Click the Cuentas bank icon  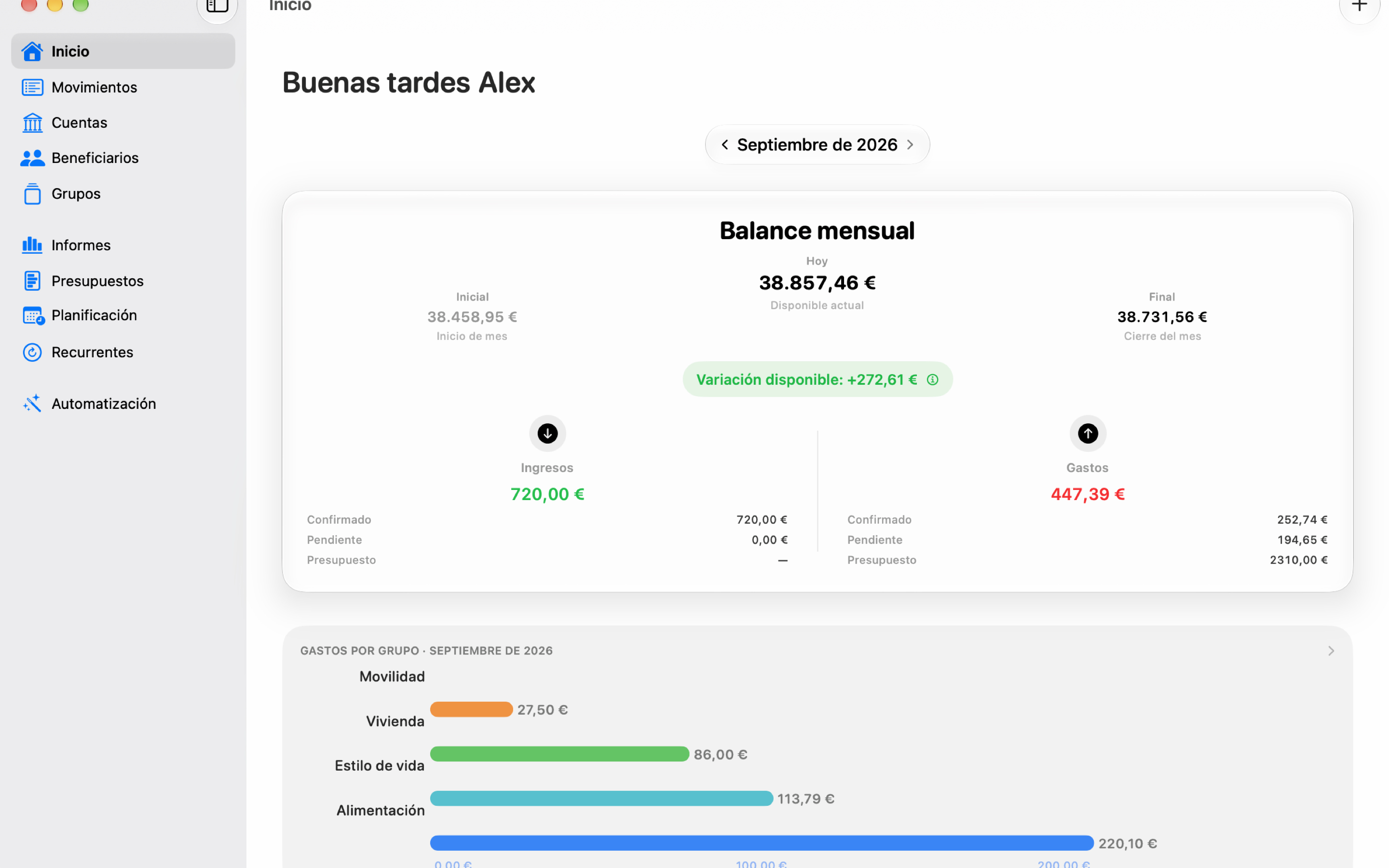pyautogui.click(x=32, y=122)
